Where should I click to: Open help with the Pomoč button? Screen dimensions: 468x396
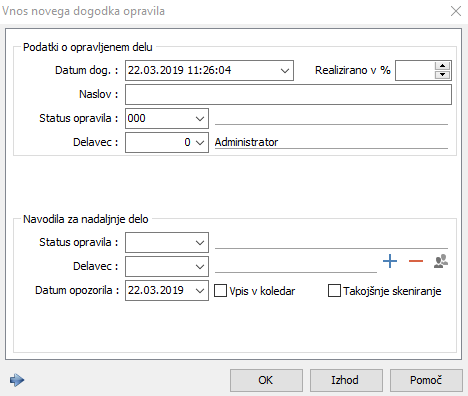[426, 380]
